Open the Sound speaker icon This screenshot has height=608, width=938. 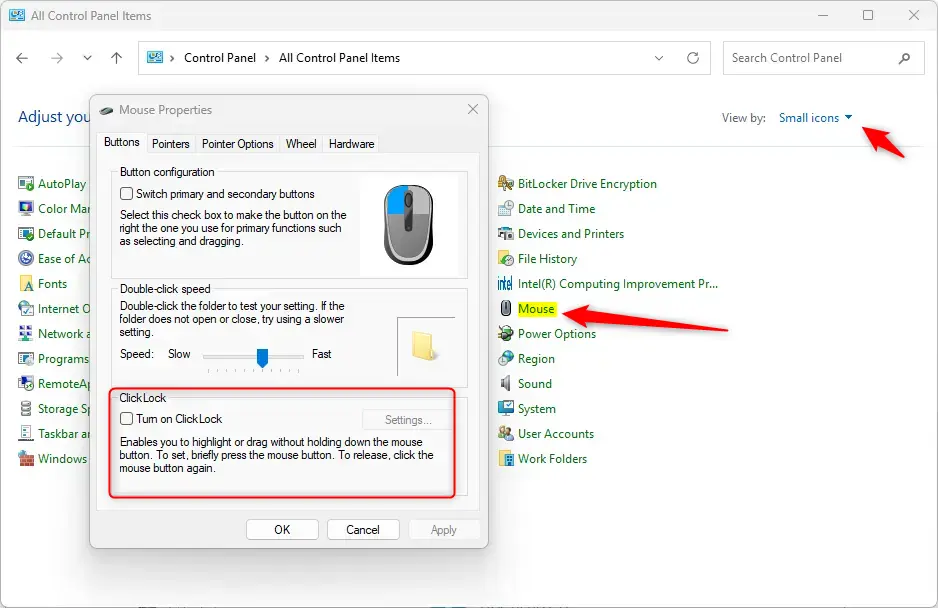[x=505, y=384]
